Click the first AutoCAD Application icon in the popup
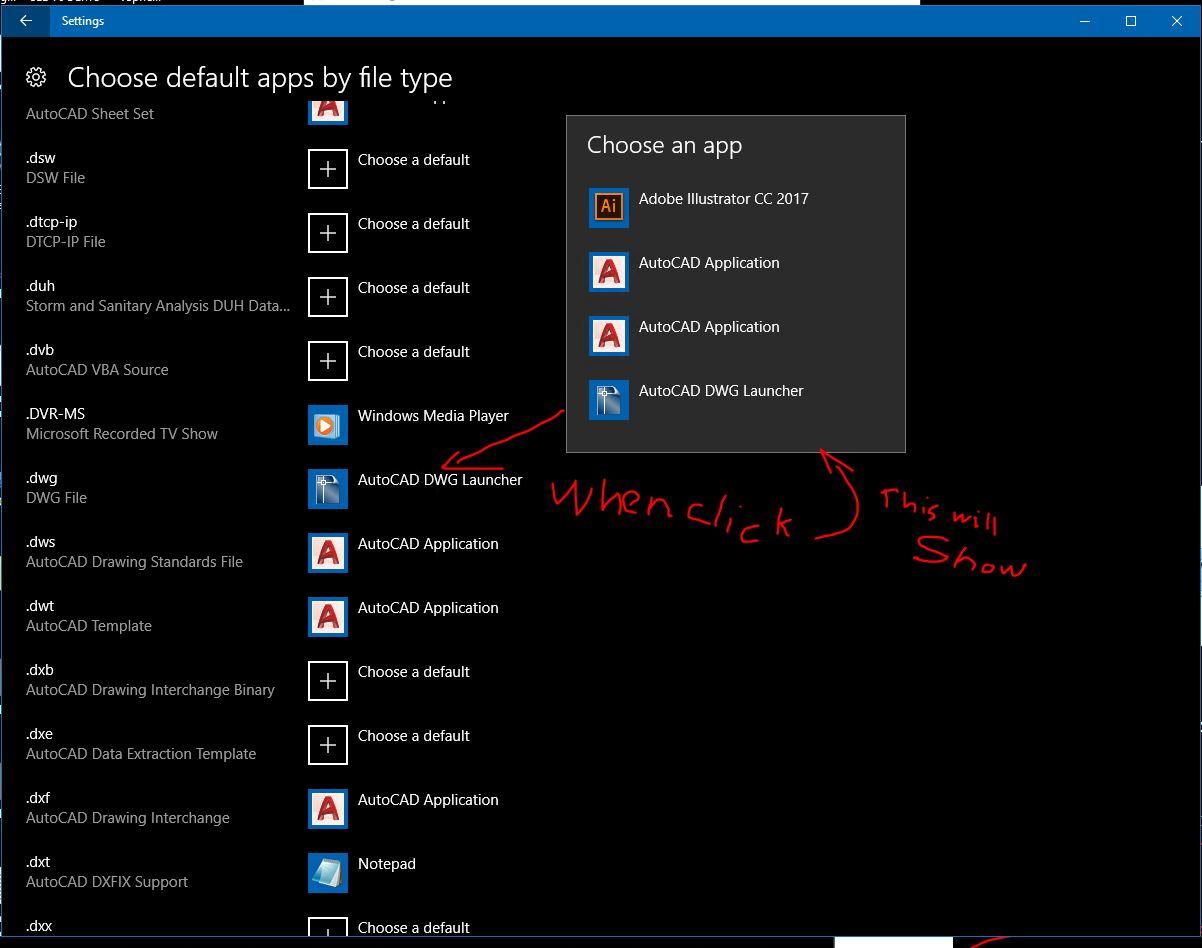Screen dimensions: 1202x948 (x=609, y=272)
